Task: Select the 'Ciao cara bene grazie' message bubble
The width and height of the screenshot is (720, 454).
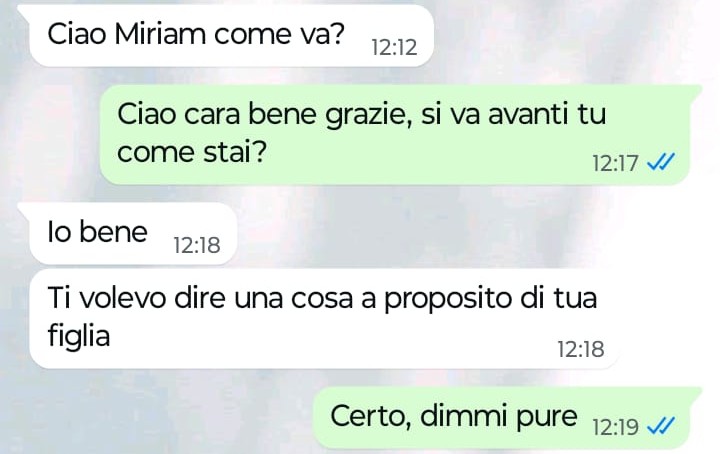Action: pos(395,135)
